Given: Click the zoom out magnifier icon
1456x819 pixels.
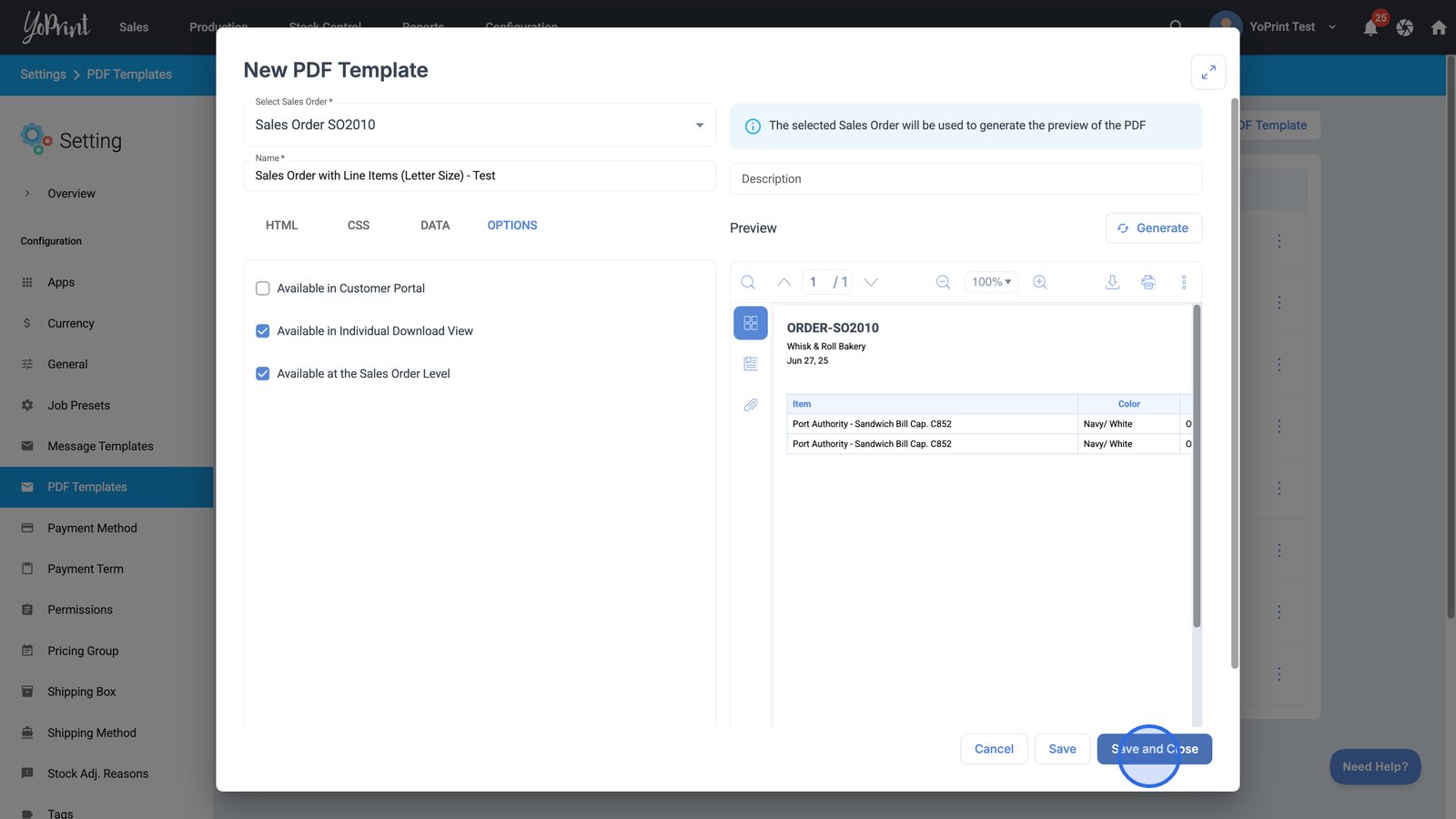Looking at the screenshot, I should [943, 282].
